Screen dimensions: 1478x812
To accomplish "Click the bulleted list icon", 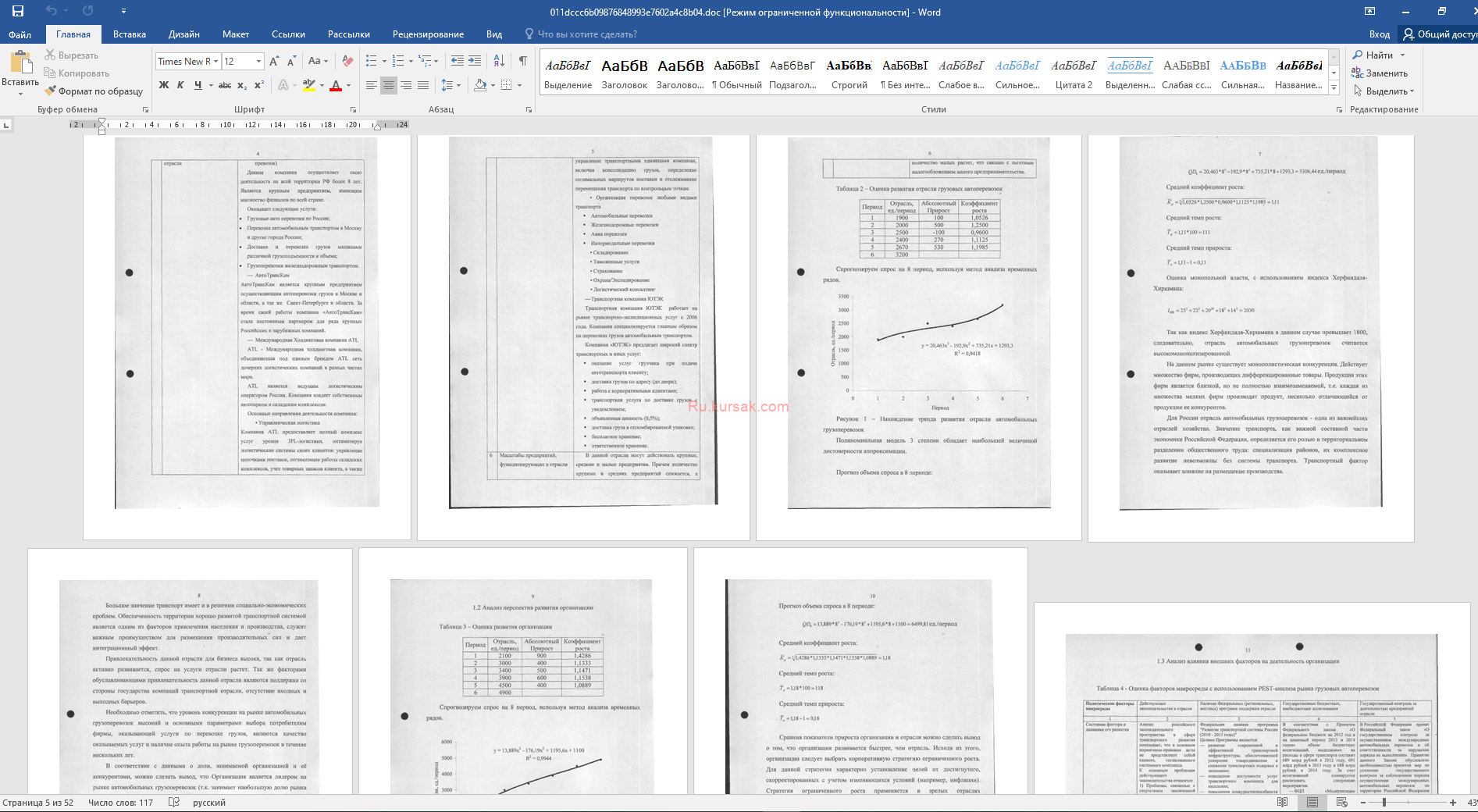I will pyautogui.click(x=371, y=61).
